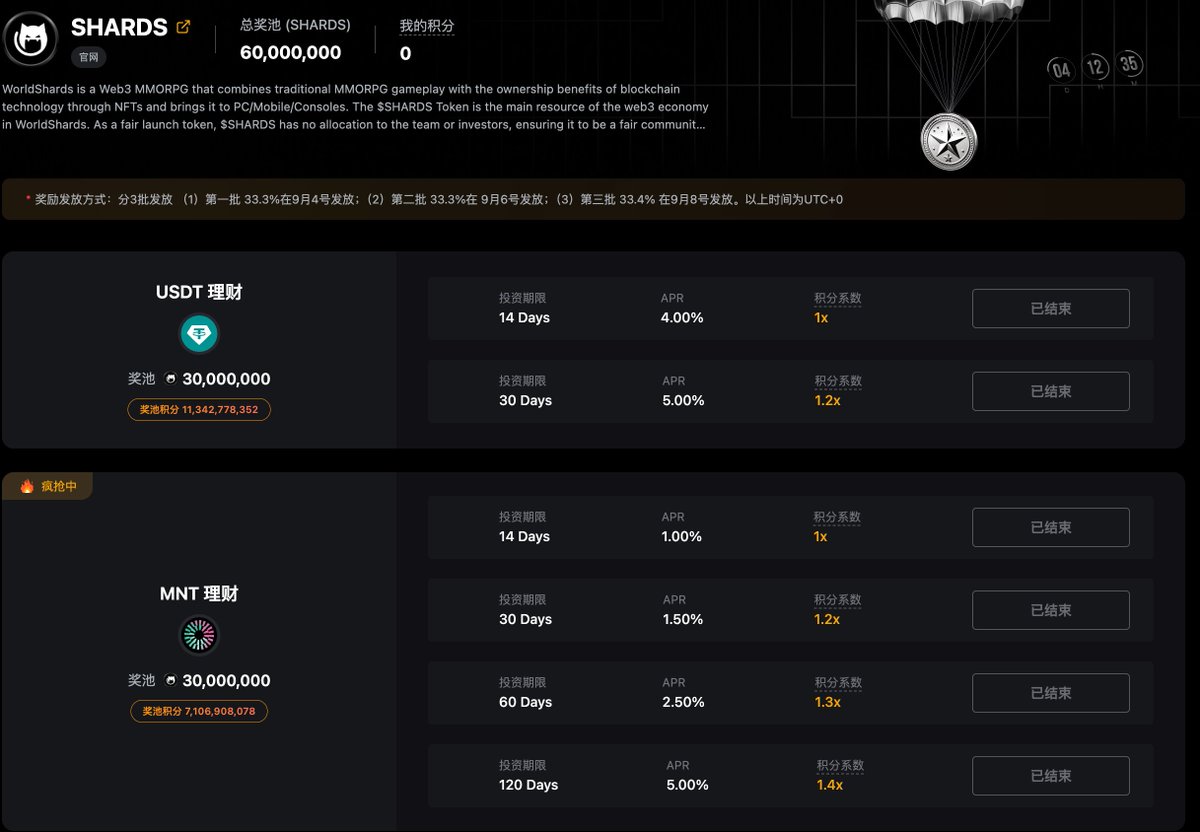Click the 积分系数 label showing 1.4x
Screen dimensions: 1200x832
click(840, 765)
